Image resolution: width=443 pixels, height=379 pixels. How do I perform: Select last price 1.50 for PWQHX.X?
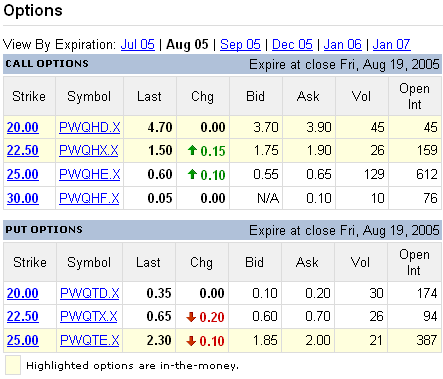point(160,150)
